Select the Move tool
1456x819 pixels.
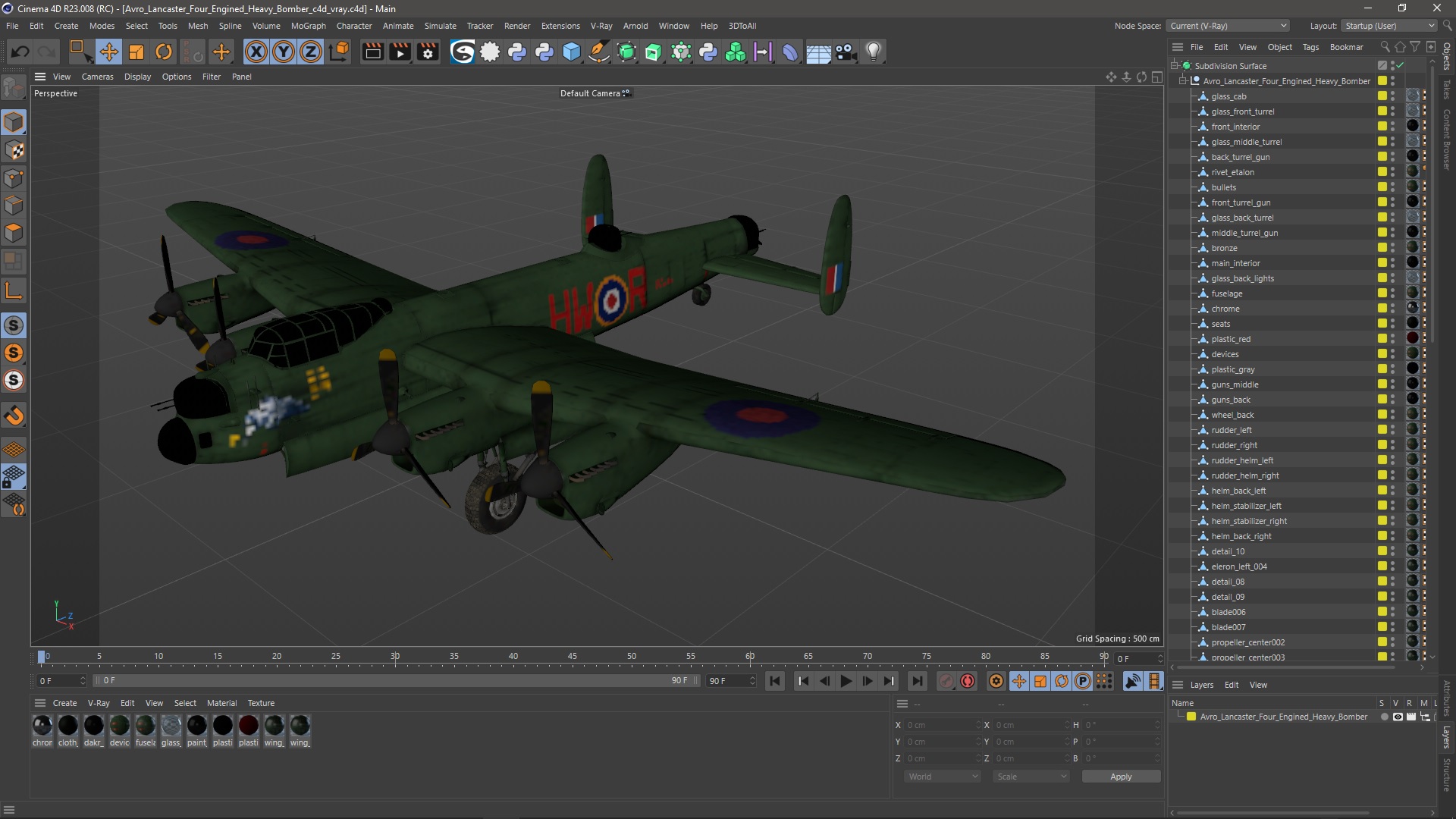pos(108,52)
